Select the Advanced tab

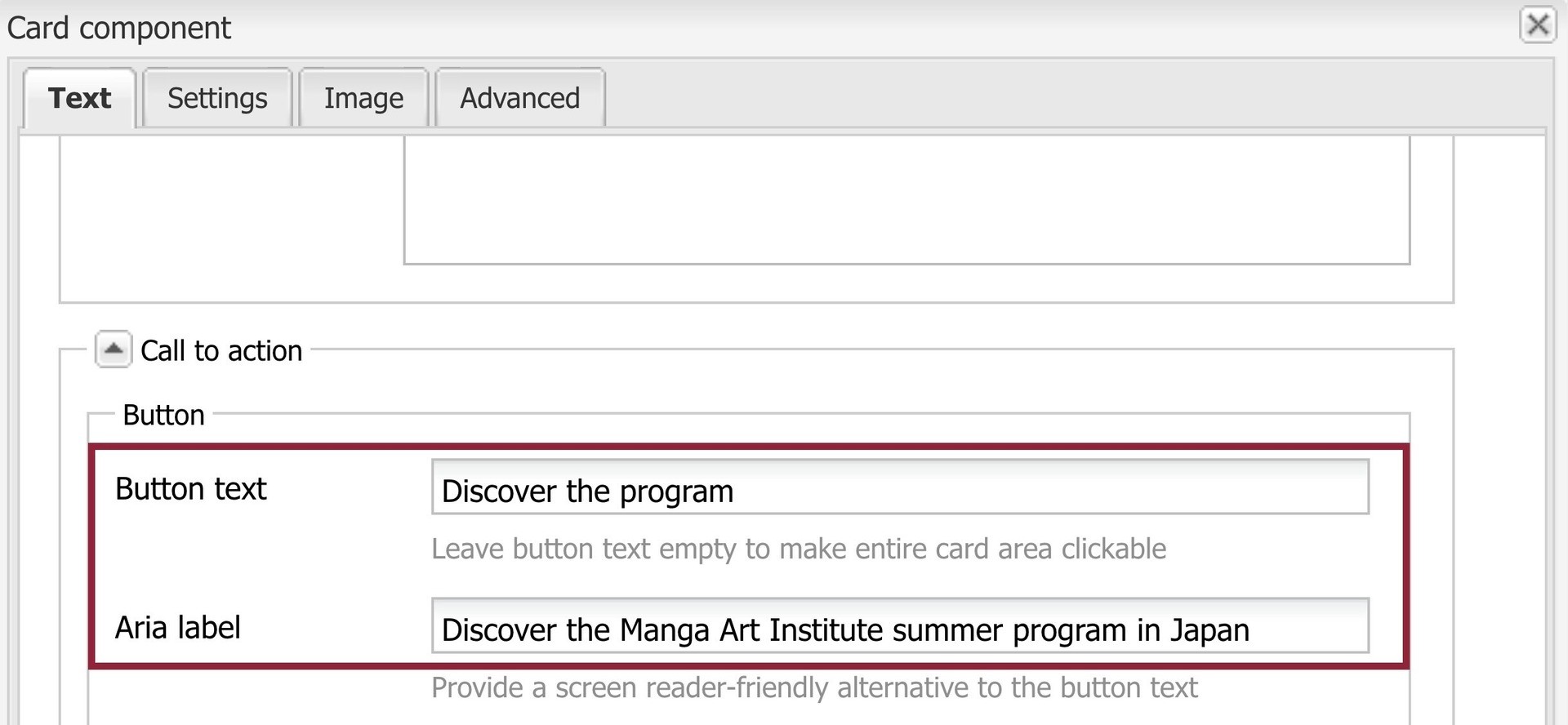click(519, 98)
